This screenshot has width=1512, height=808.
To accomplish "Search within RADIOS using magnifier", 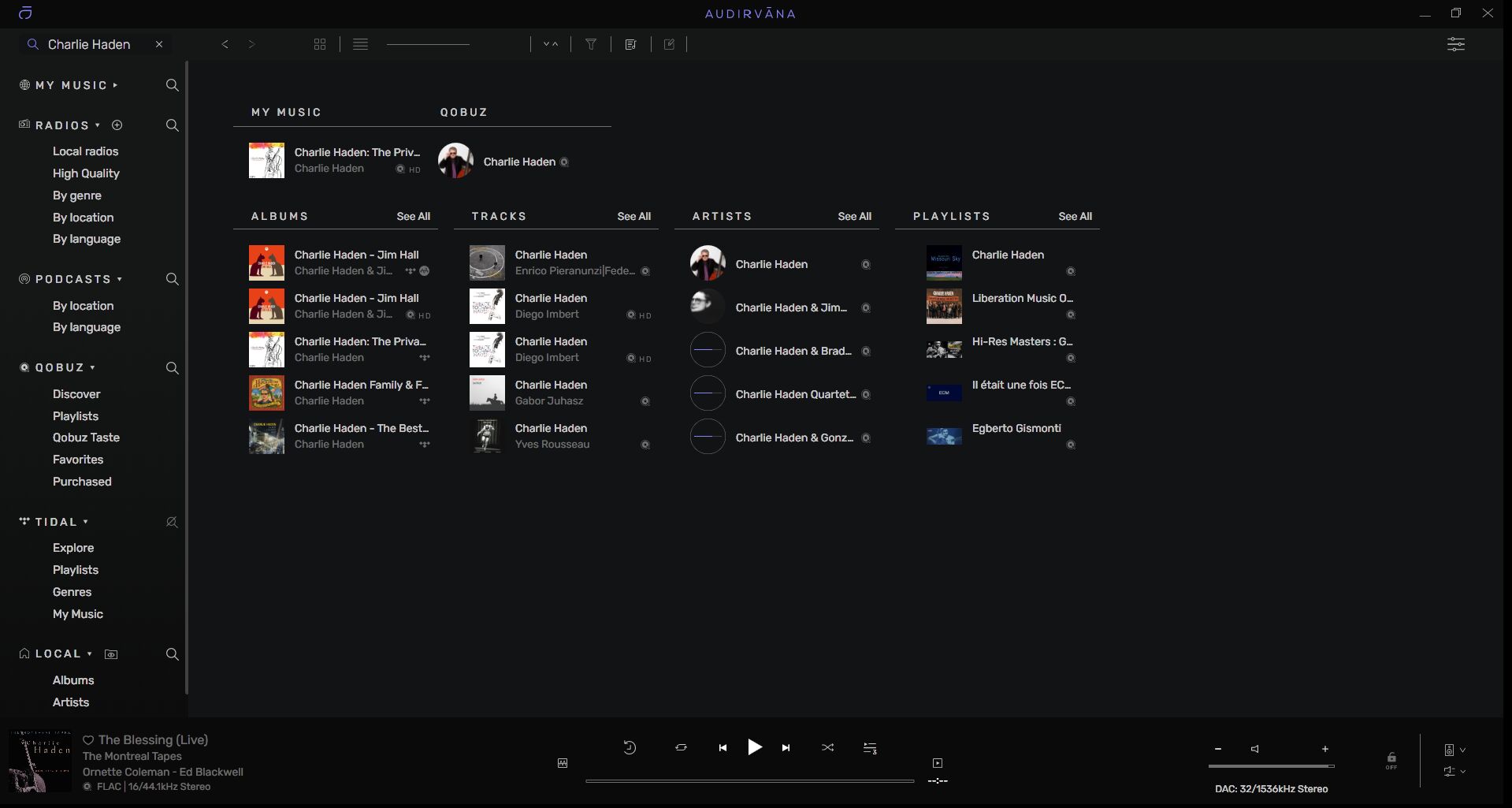I will tap(173, 125).
